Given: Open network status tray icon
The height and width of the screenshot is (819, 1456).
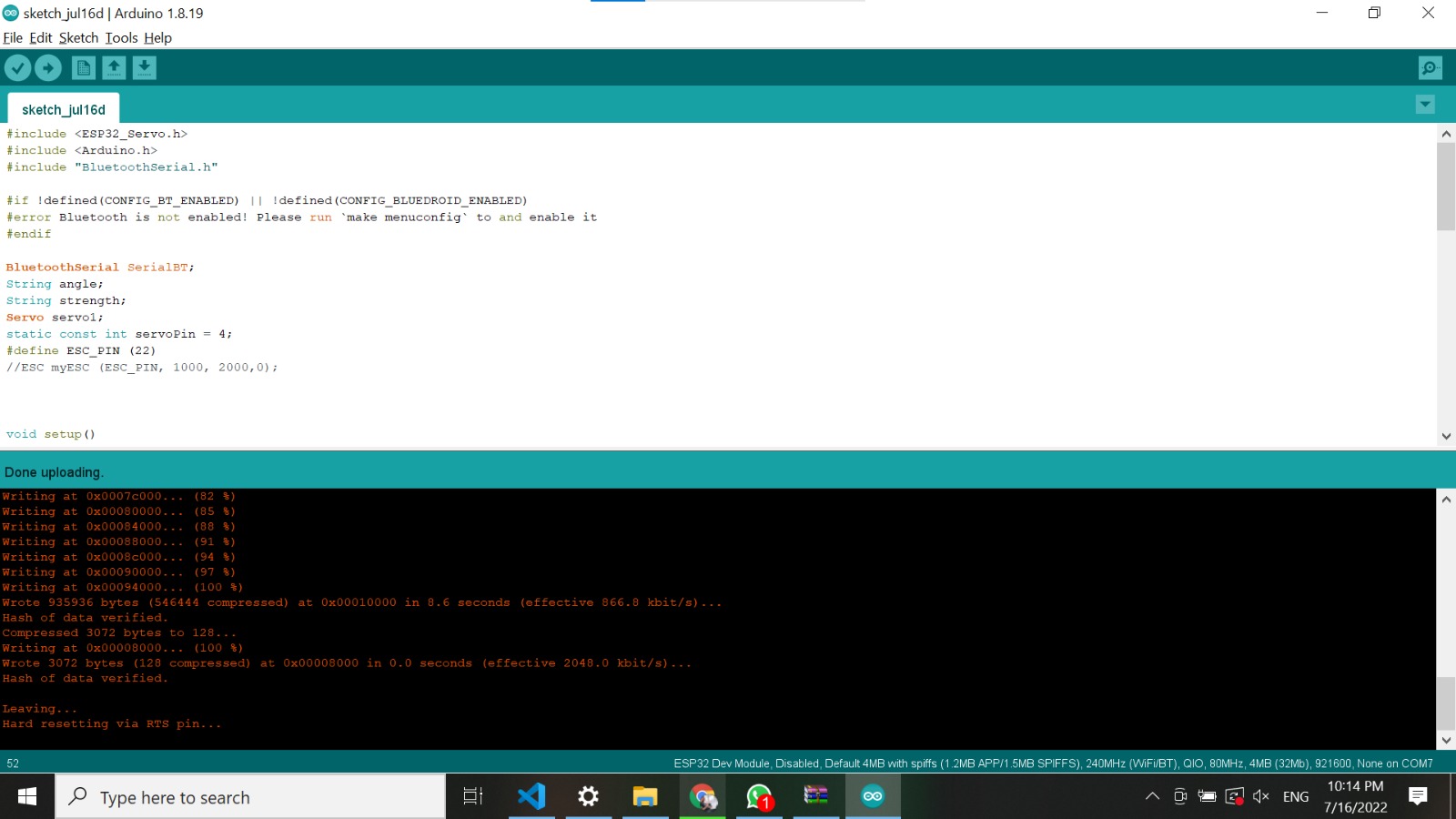Looking at the screenshot, I should (1235, 797).
